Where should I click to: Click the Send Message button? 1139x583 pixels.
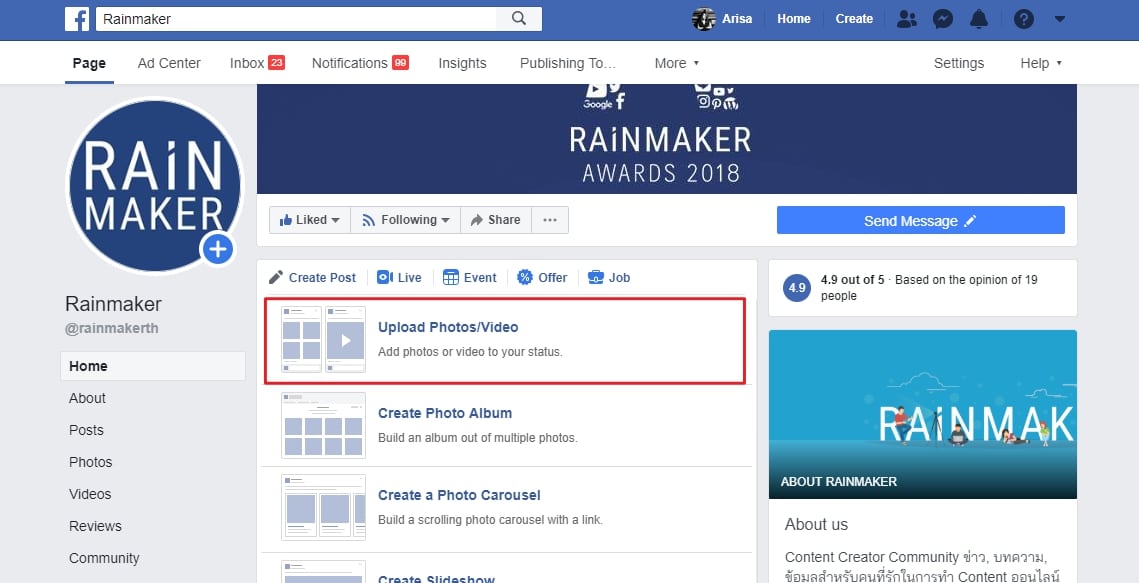tap(920, 221)
